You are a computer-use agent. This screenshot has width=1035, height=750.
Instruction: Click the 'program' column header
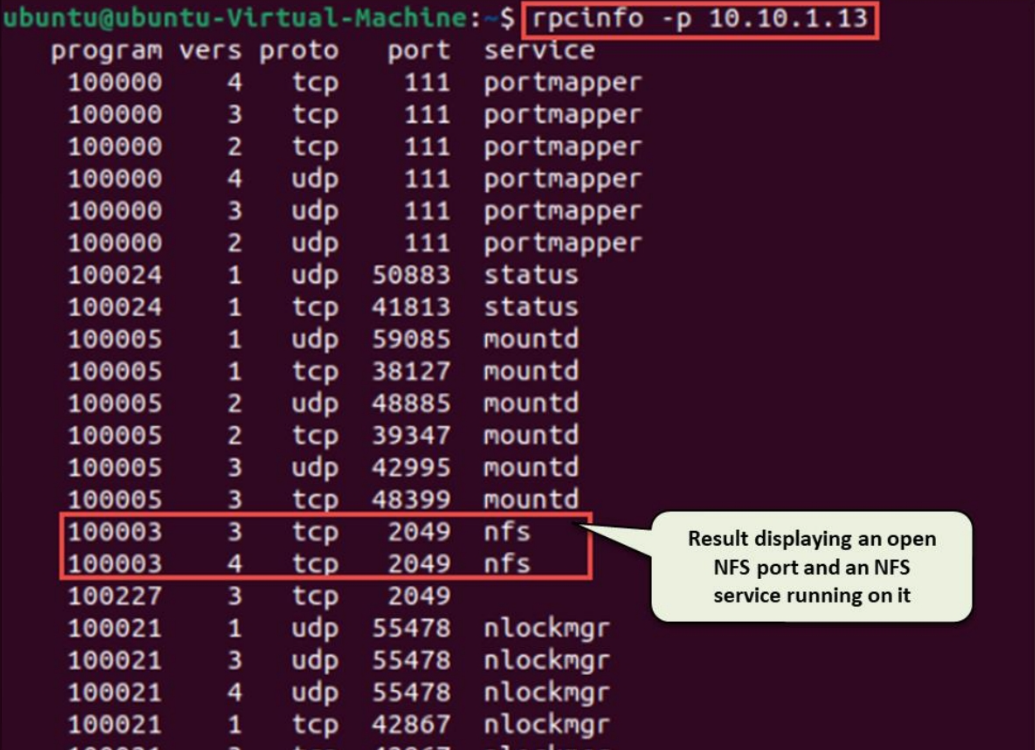tap(106, 51)
